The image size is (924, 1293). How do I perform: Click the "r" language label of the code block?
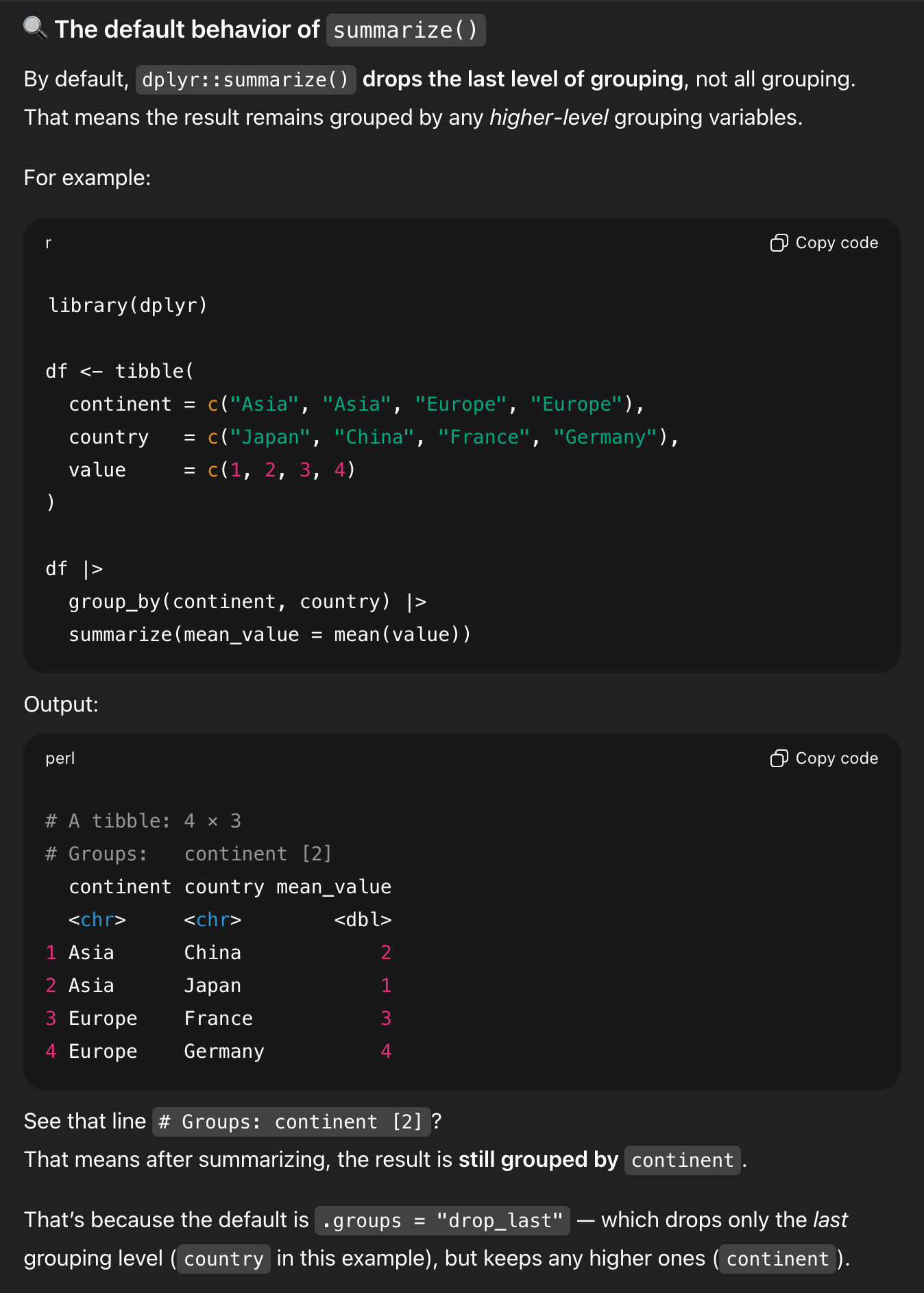[49, 243]
